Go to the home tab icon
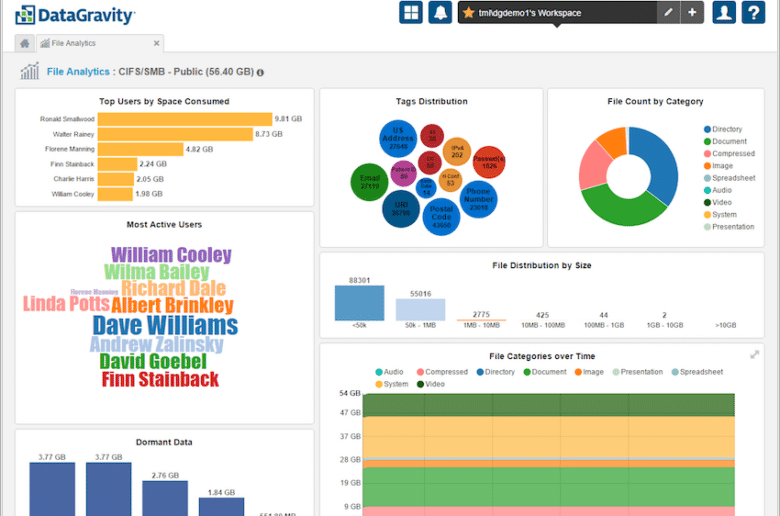Viewport: 780px width, 516px height. [24, 43]
